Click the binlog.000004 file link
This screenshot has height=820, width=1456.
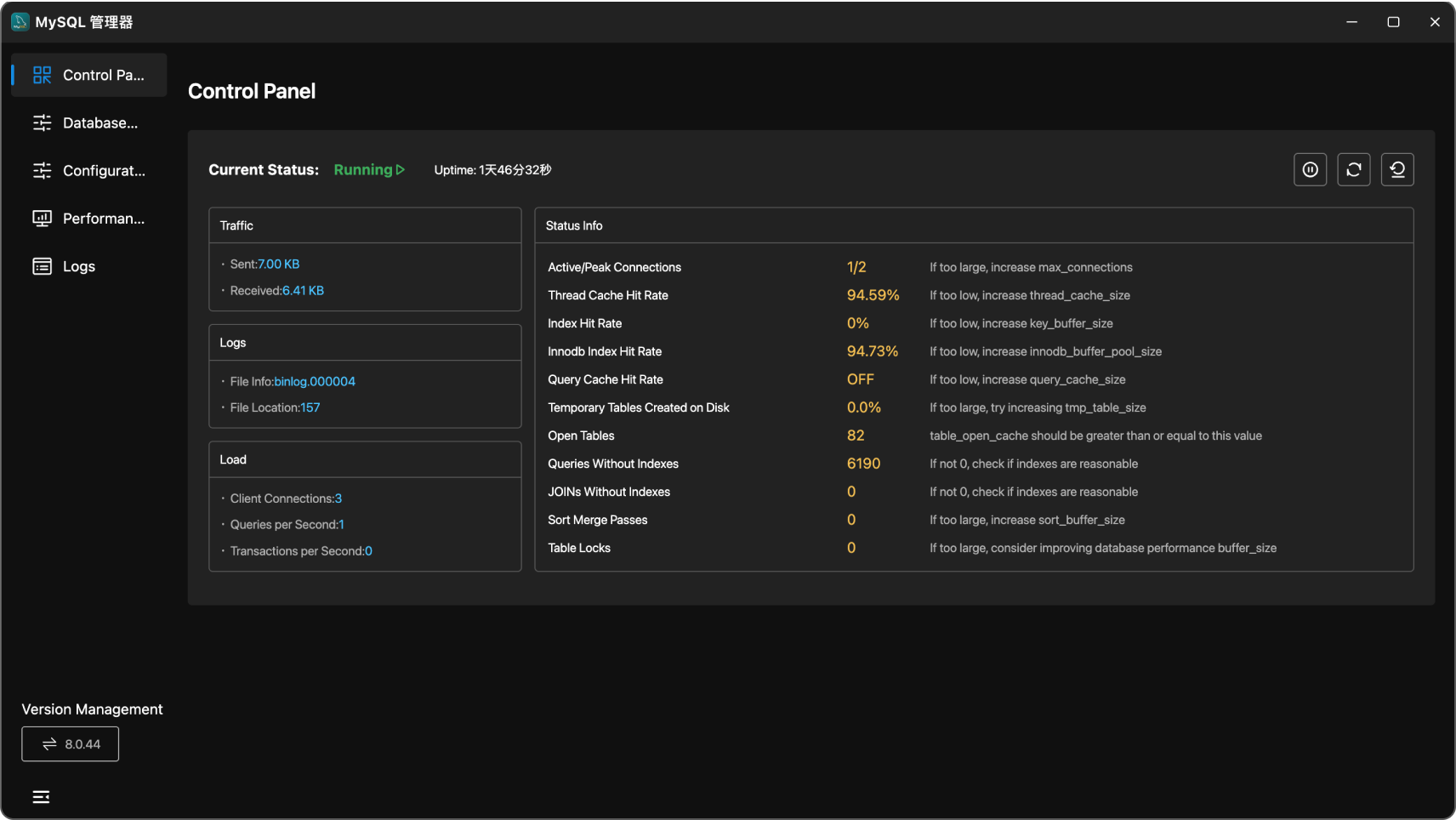coord(315,382)
